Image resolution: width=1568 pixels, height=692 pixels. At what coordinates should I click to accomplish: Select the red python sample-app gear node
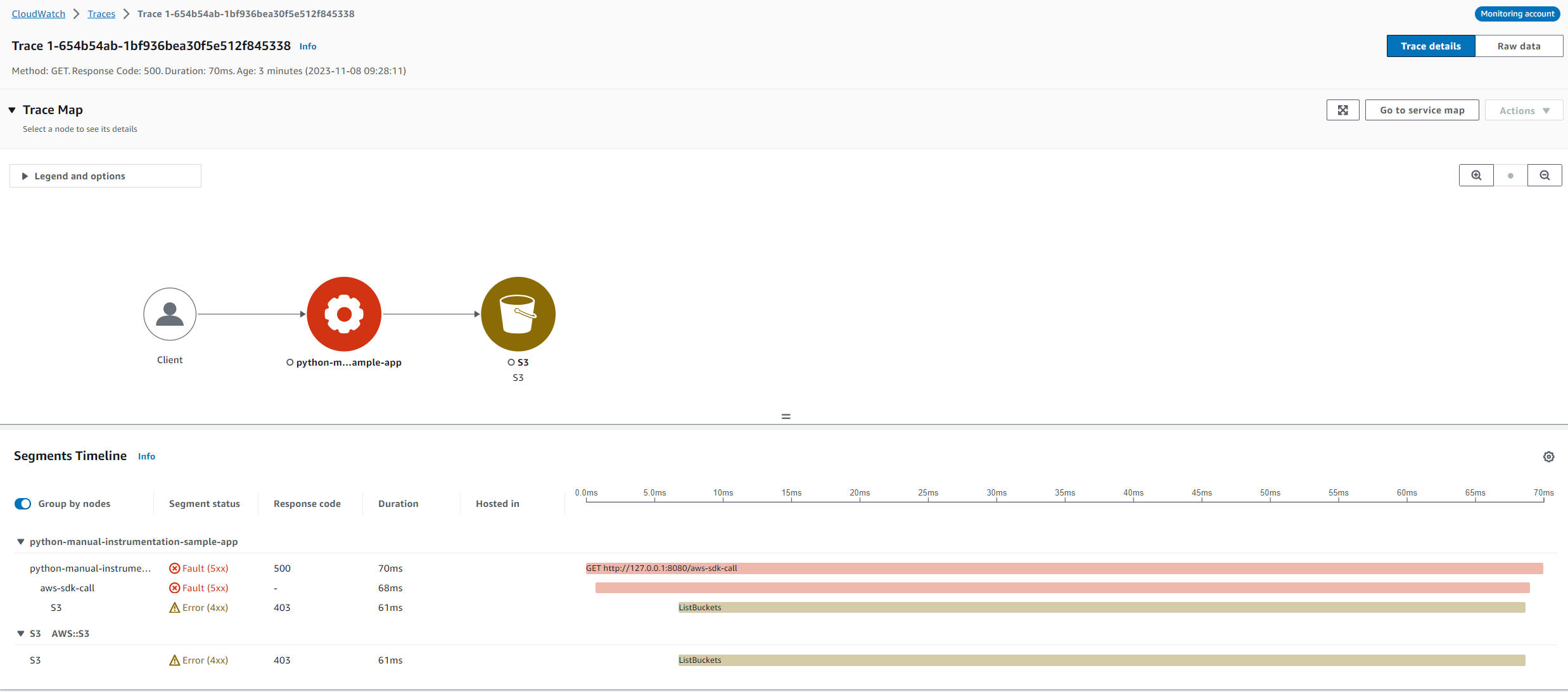click(344, 314)
